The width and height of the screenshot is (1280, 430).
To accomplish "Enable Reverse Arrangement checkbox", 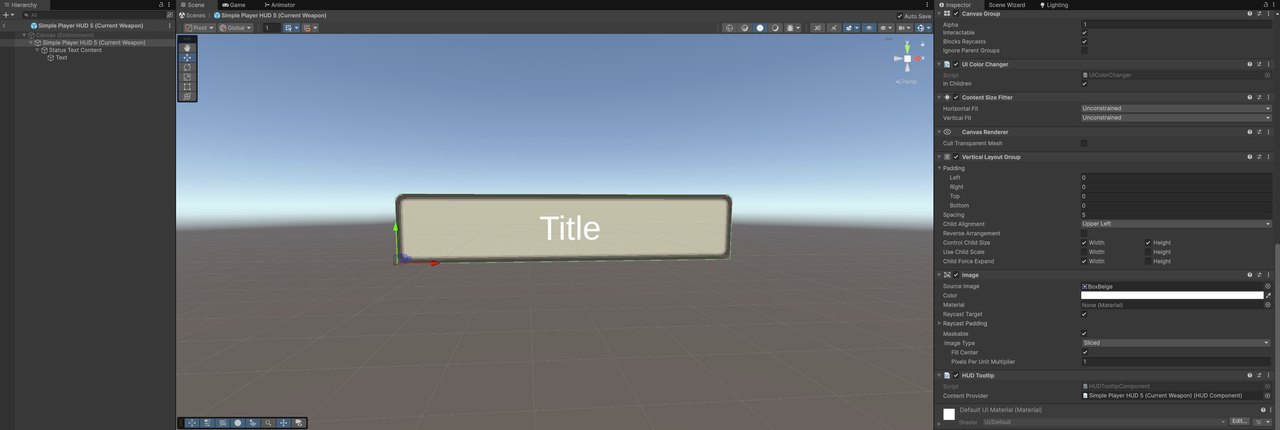I will click(1084, 234).
